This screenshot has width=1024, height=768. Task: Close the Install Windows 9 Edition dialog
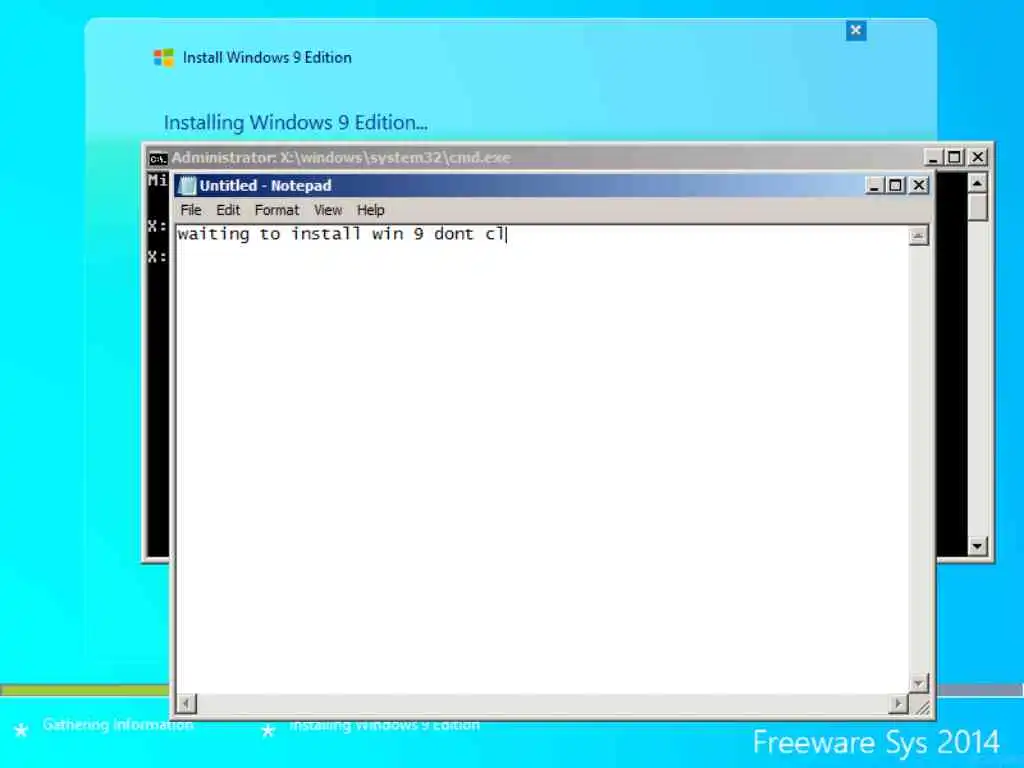tap(856, 30)
